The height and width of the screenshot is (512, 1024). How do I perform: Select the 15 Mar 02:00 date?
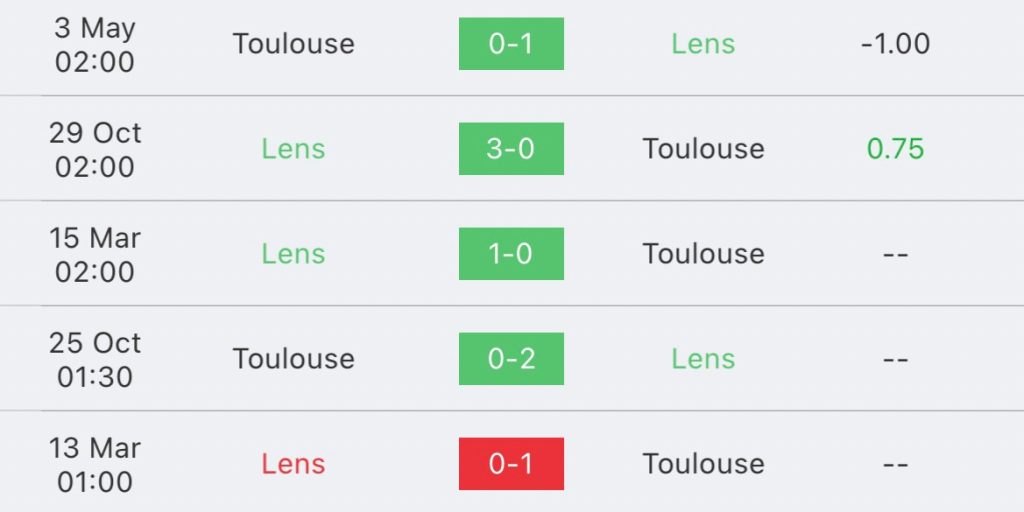coord(95,255)
